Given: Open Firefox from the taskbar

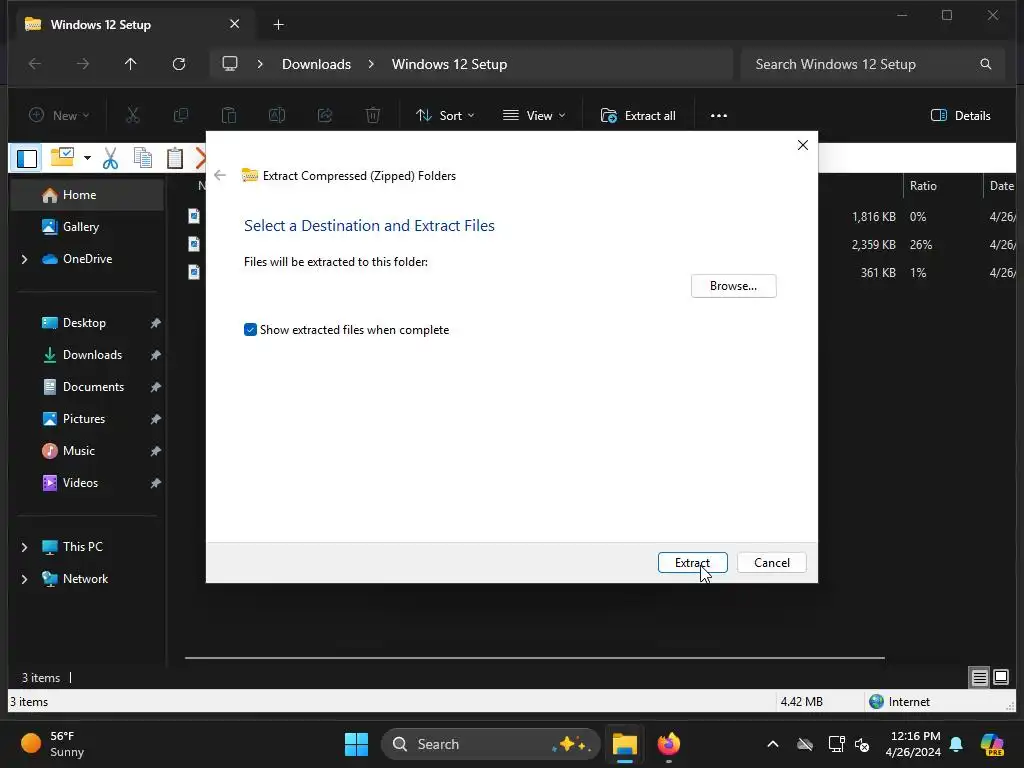Looking at the screenshot, I should pyautogui.click(x=668, y=744).
